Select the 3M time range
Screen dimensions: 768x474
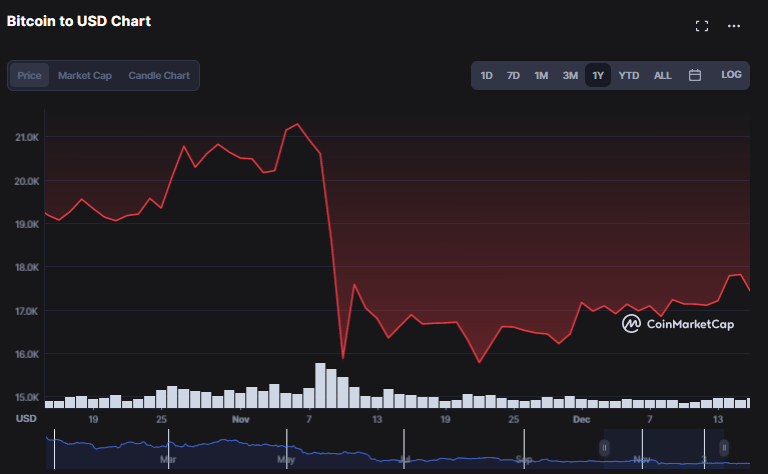[x=570, y=75]
